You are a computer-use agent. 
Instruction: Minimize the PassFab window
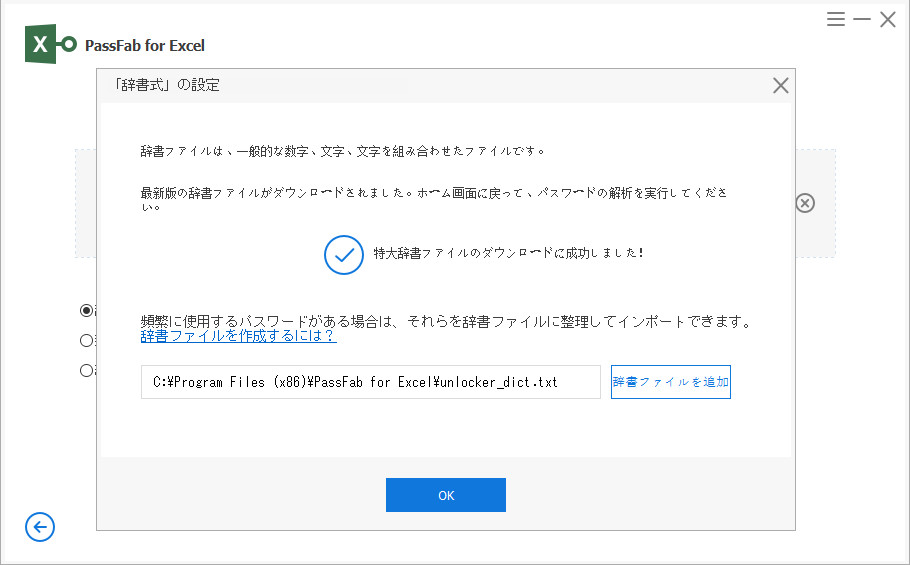862,19
